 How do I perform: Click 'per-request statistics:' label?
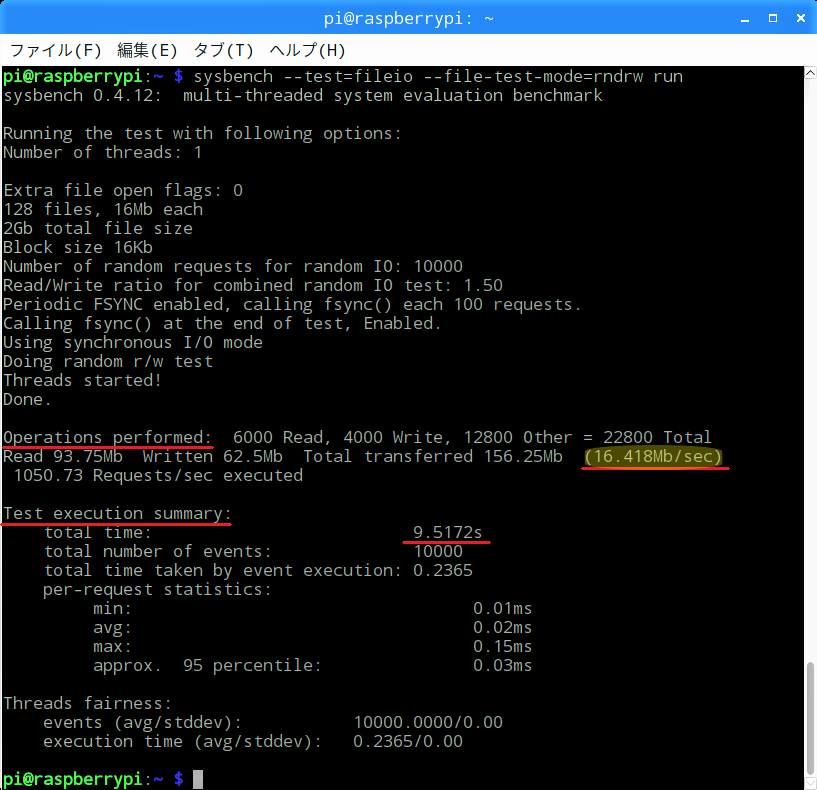click(x=157, y=590)
